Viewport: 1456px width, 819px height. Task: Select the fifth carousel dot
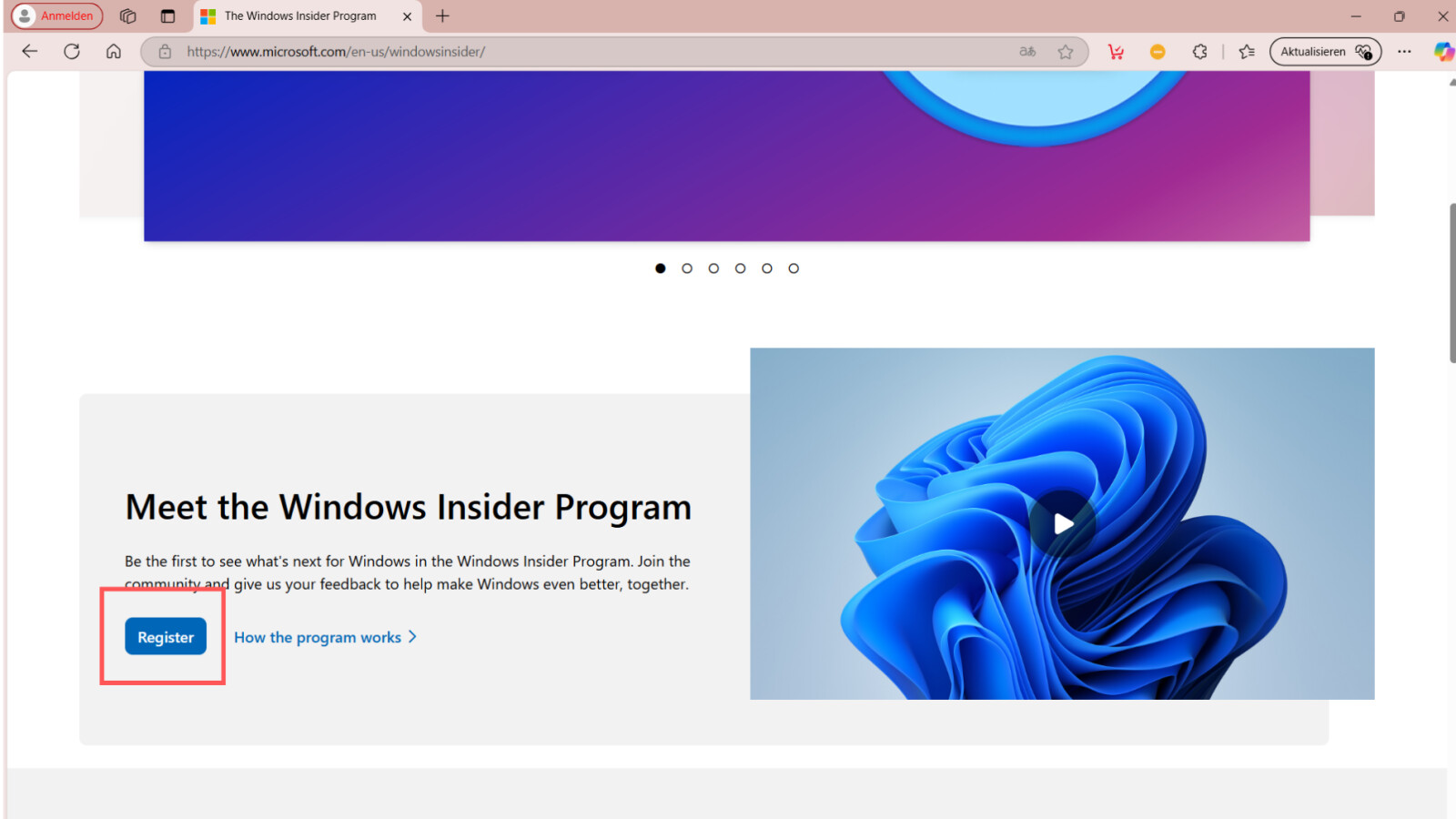click(x=767, y=268)
